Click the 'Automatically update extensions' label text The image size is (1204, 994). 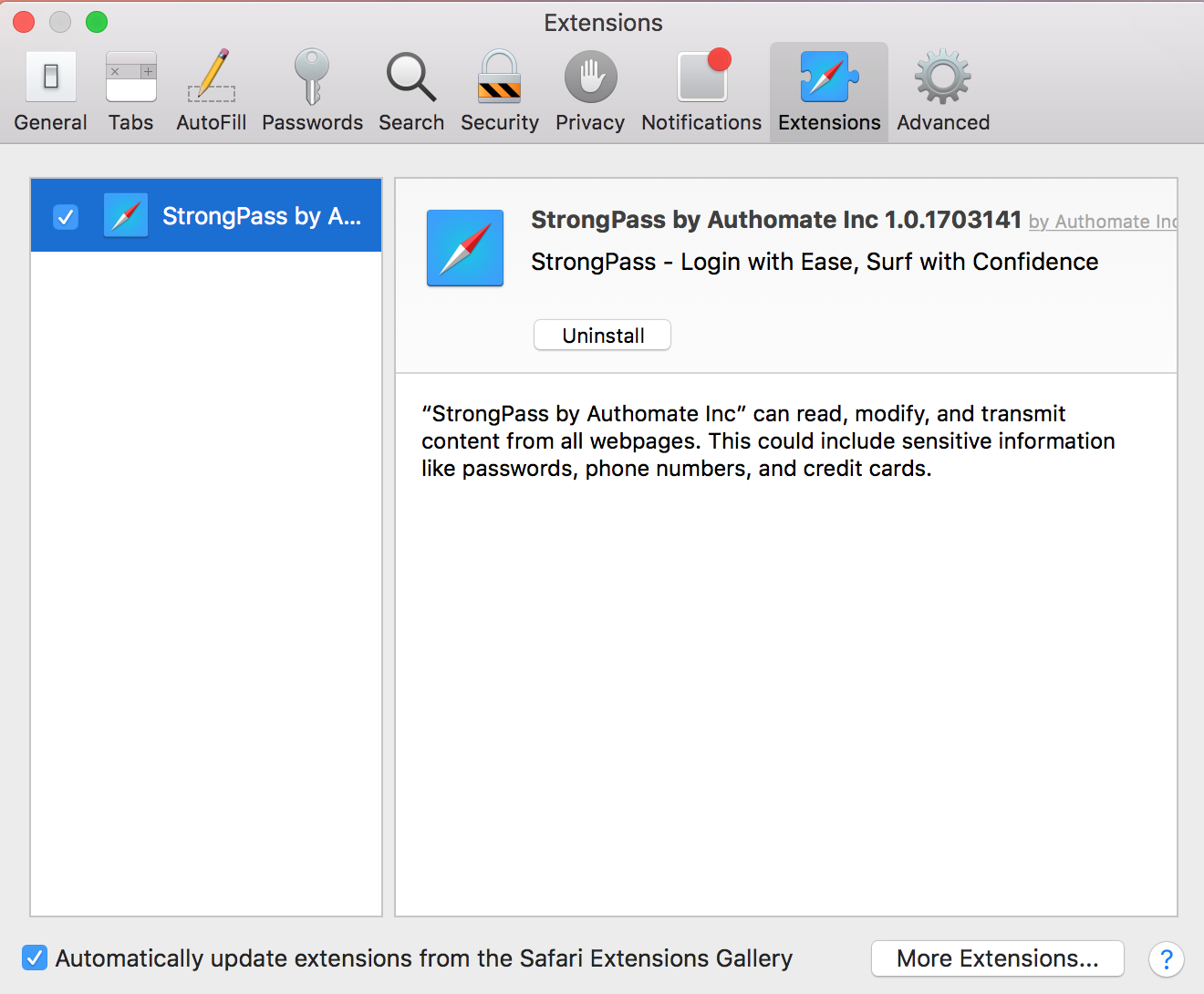coord(424,958)
